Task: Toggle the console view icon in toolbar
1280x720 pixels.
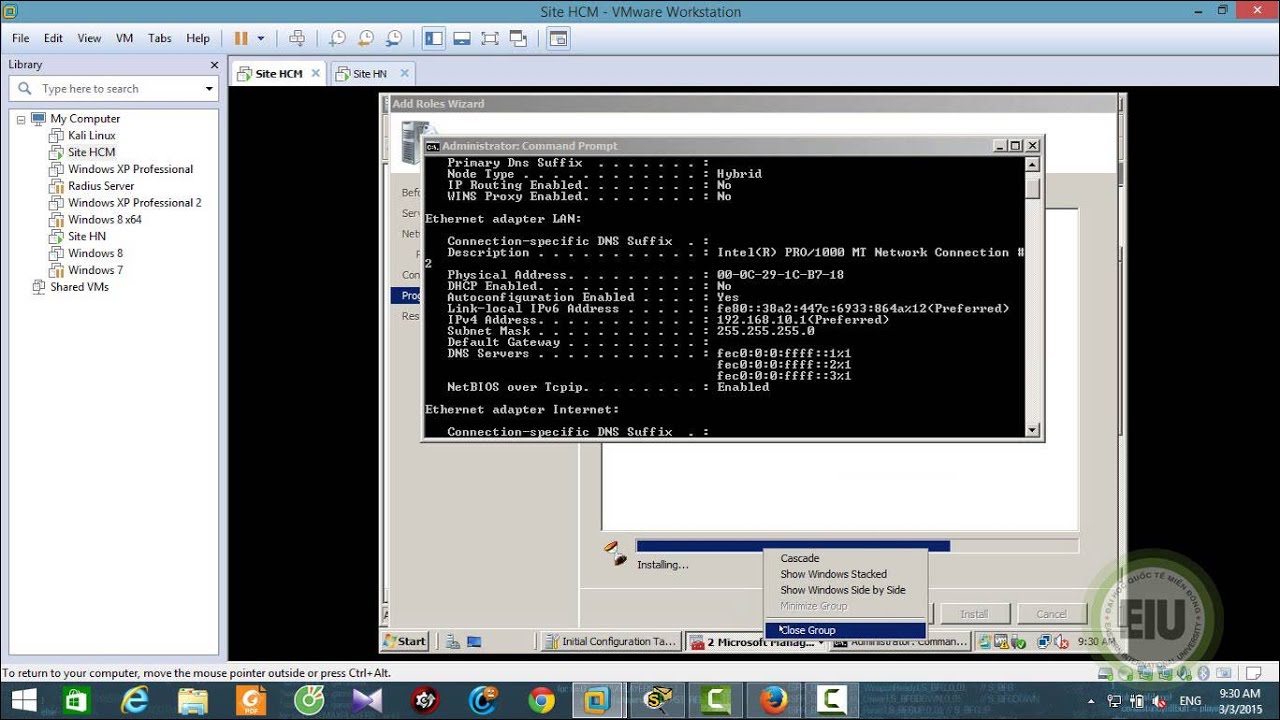Action: click(x=558, y=38)
